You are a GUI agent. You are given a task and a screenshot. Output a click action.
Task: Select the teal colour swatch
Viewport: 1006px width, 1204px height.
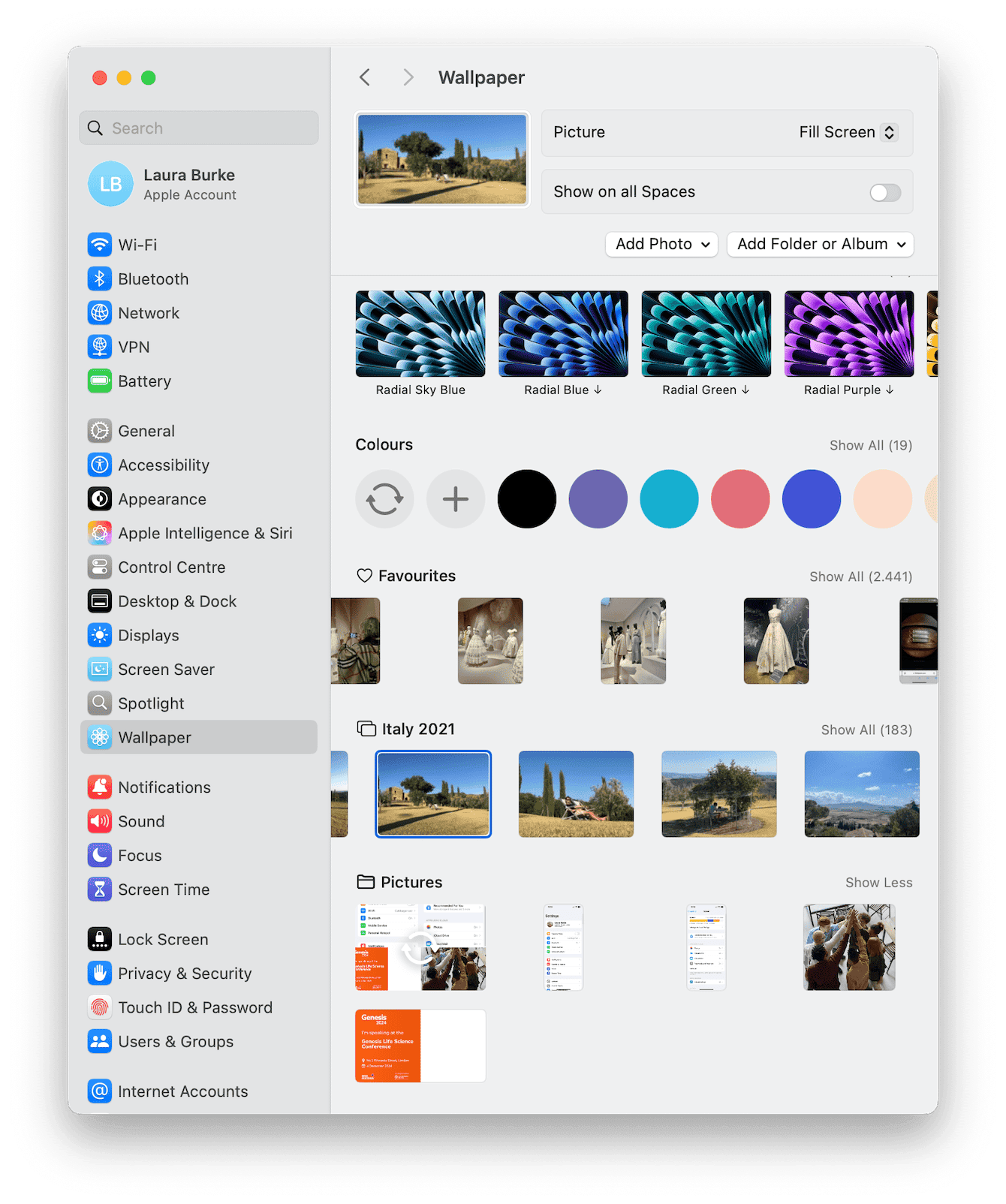(669, 499)
